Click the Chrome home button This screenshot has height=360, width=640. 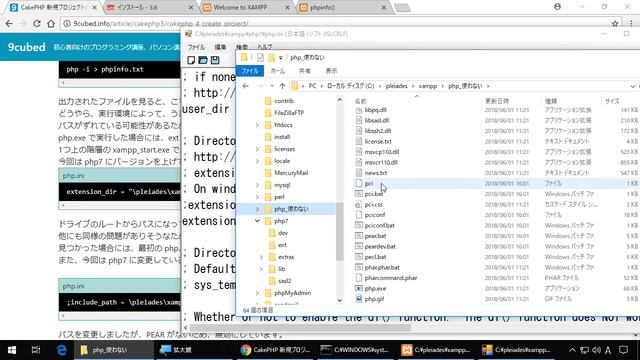51,24
